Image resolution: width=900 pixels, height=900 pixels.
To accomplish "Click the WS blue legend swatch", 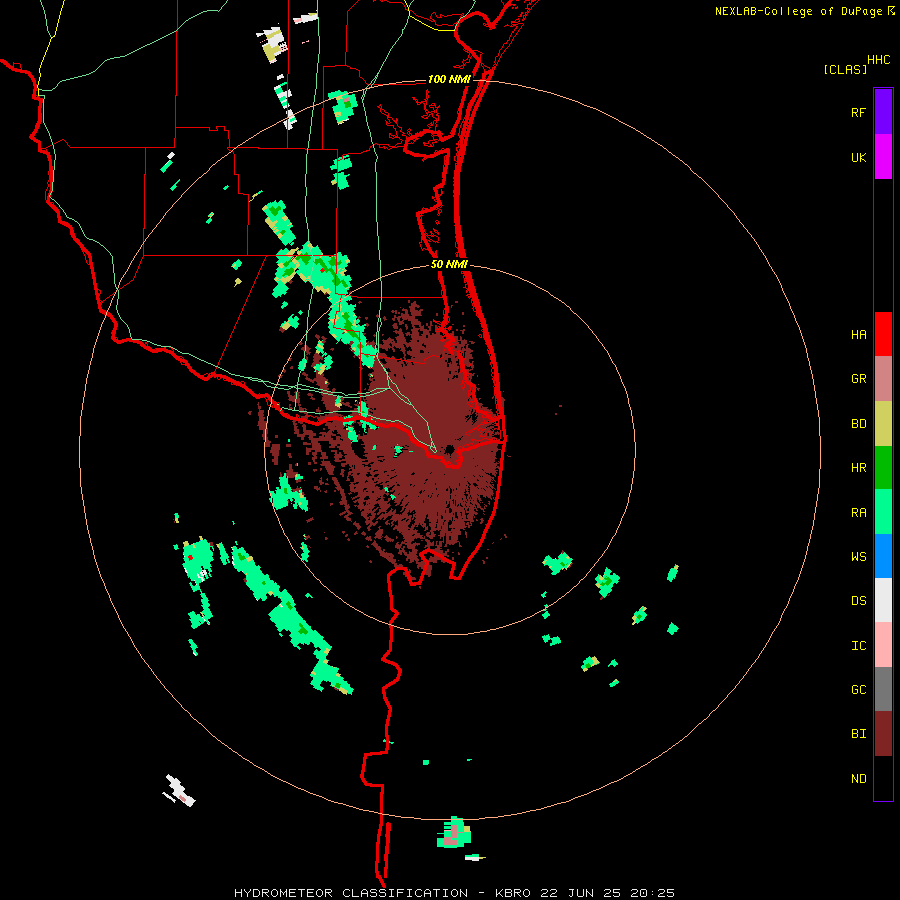I will click(883, 556).
